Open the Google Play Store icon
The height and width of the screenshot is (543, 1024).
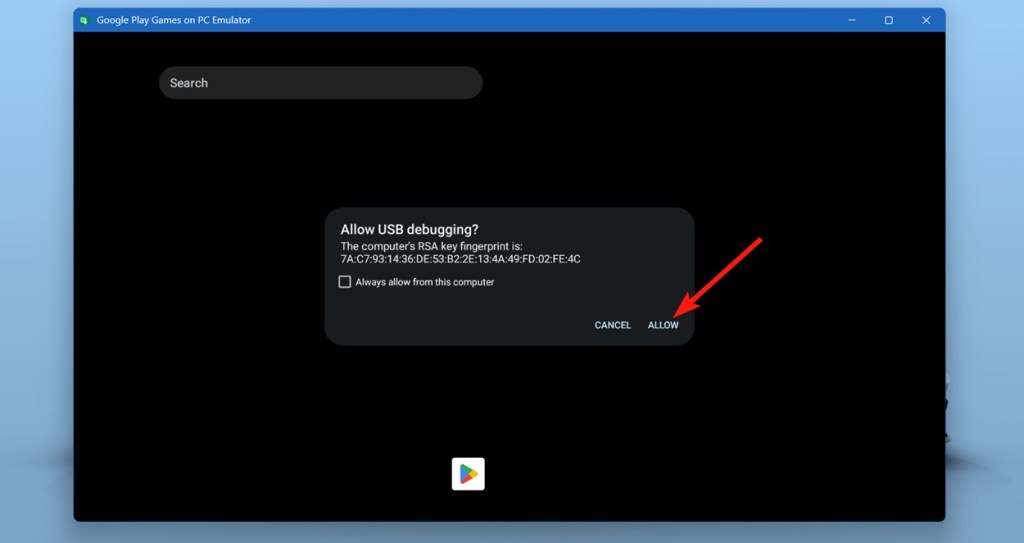(468, 474)
